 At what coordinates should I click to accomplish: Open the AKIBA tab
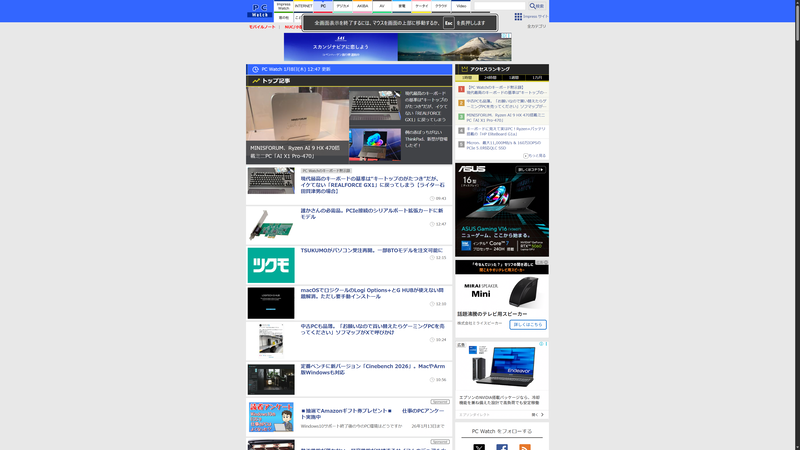tap(362, 6)
